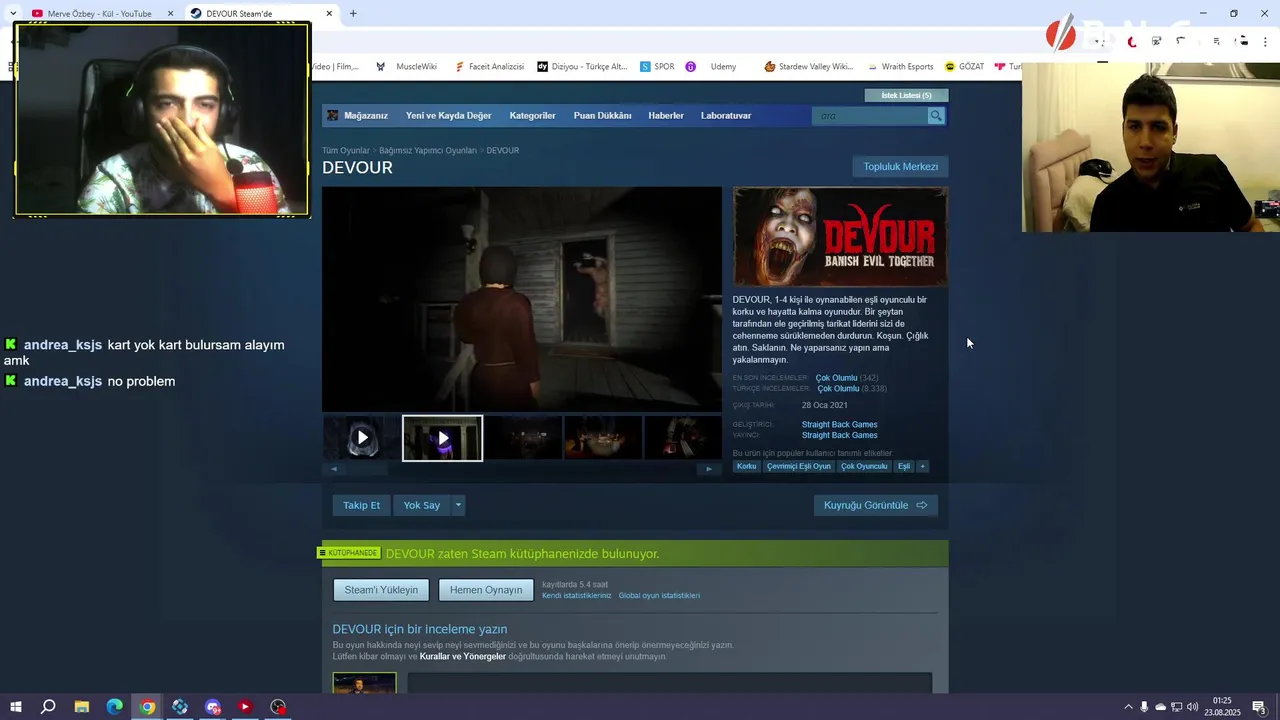Open Yeni ve Kayda Değer menu
This screenshot has width=1280, height=720.
coord(448,116)
